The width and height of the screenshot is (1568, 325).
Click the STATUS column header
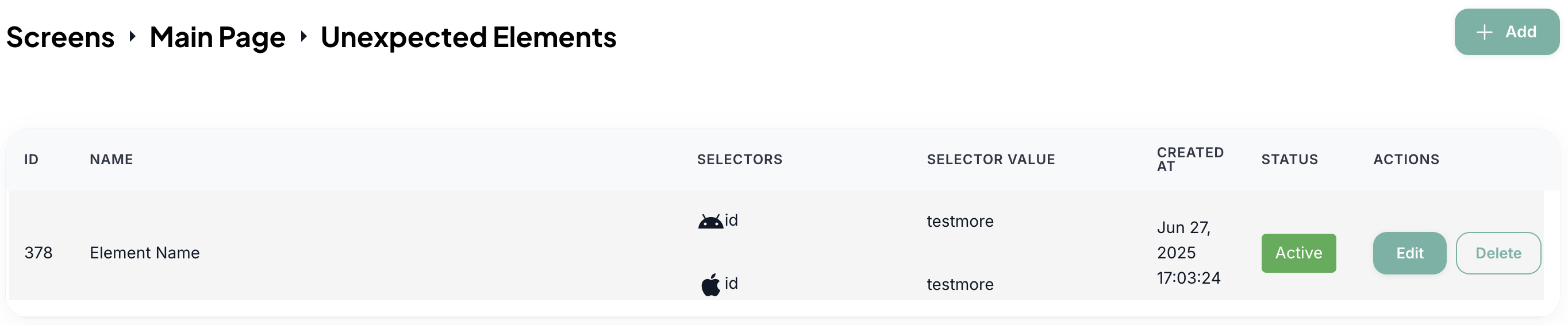(1289, 160)
